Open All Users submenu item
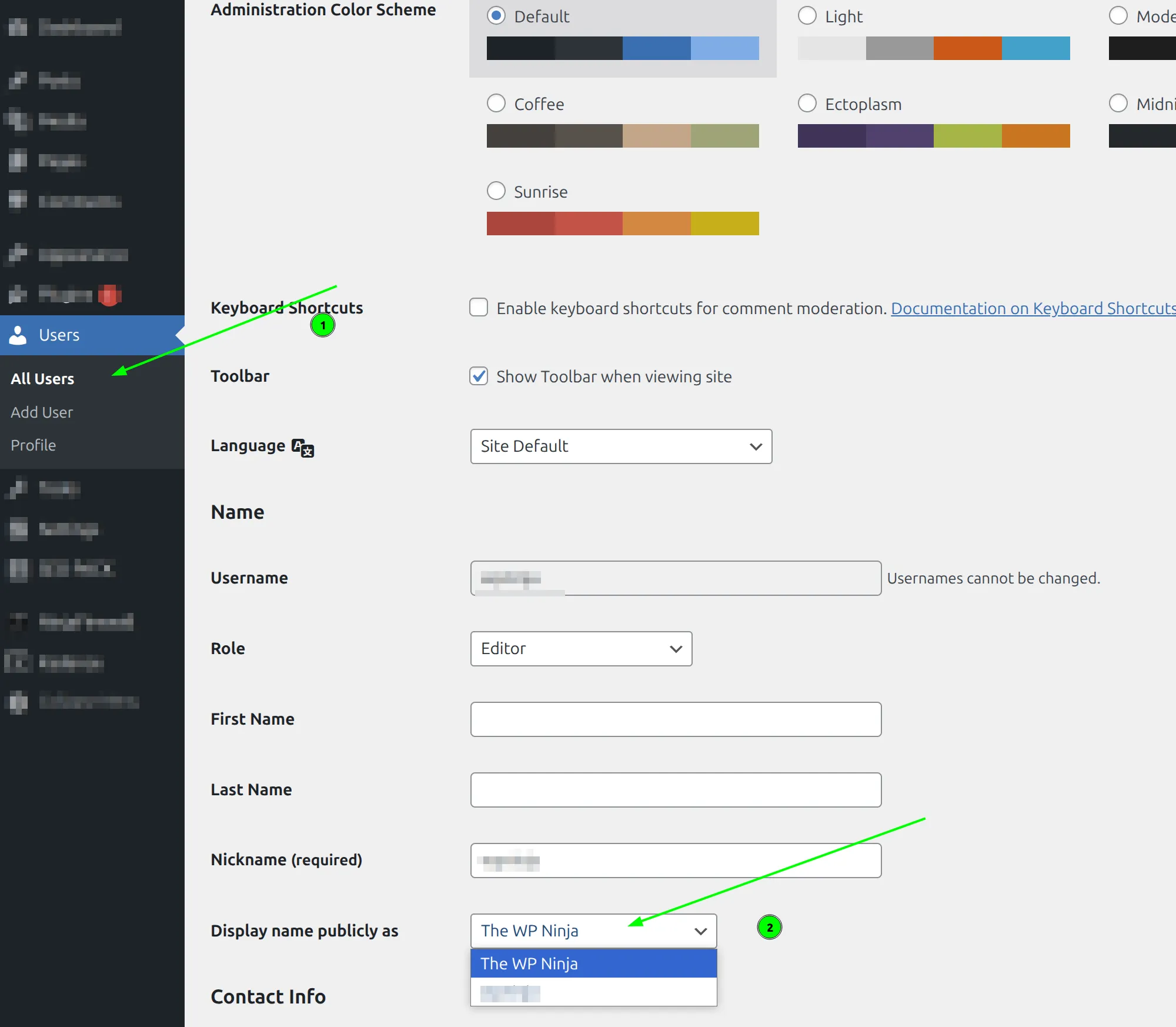1176x1027 pixels. [42, 379]
